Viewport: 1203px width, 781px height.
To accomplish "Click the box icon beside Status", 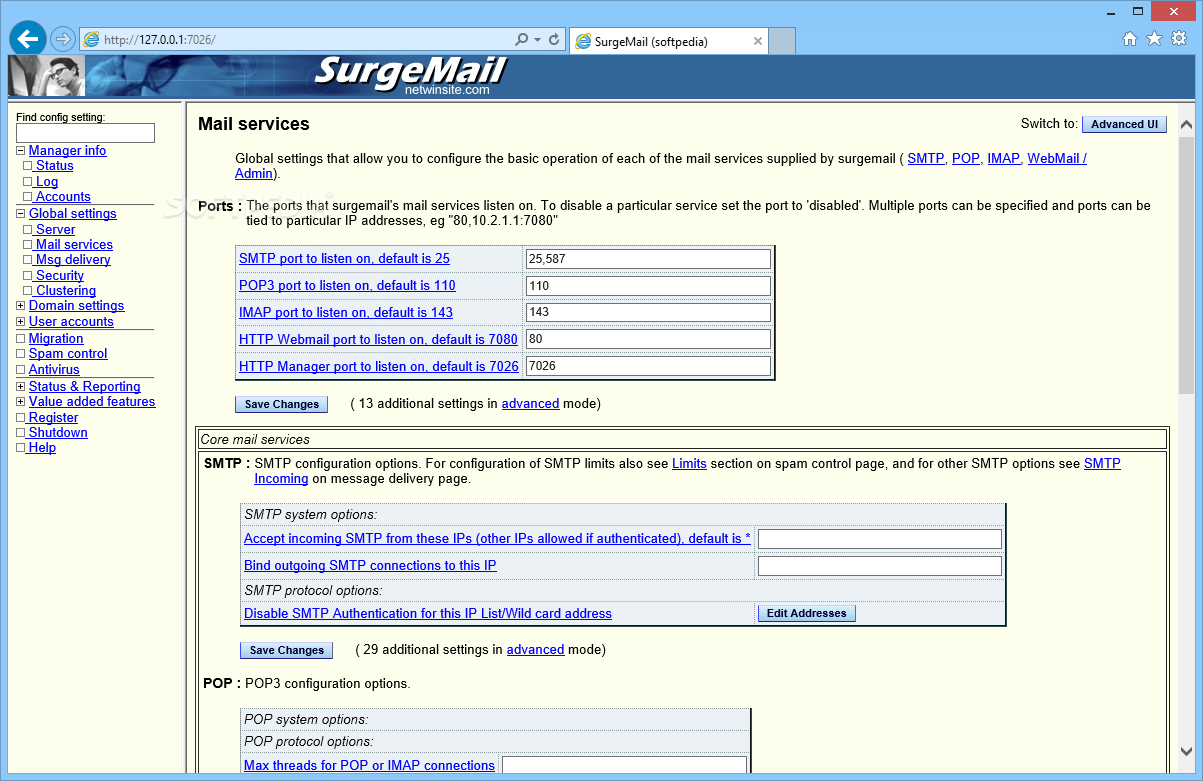I will (x=28, y=167).
